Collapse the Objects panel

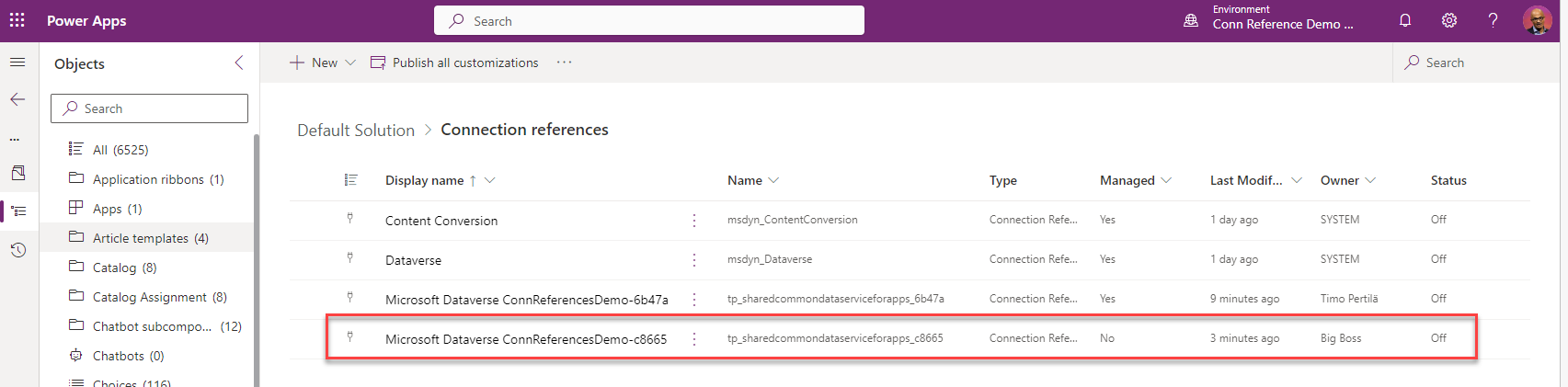[x=239, y=63]
